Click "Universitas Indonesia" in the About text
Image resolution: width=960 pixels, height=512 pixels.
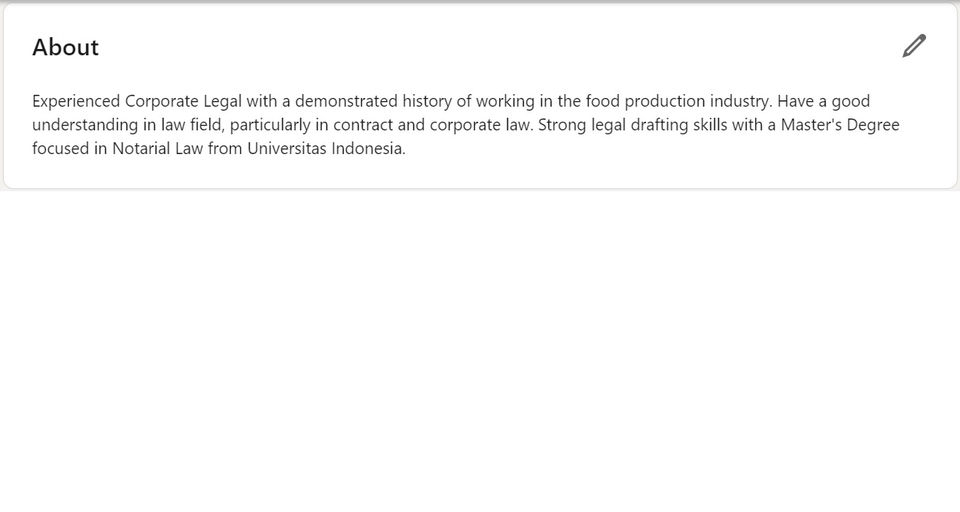(x=325, y=148)
